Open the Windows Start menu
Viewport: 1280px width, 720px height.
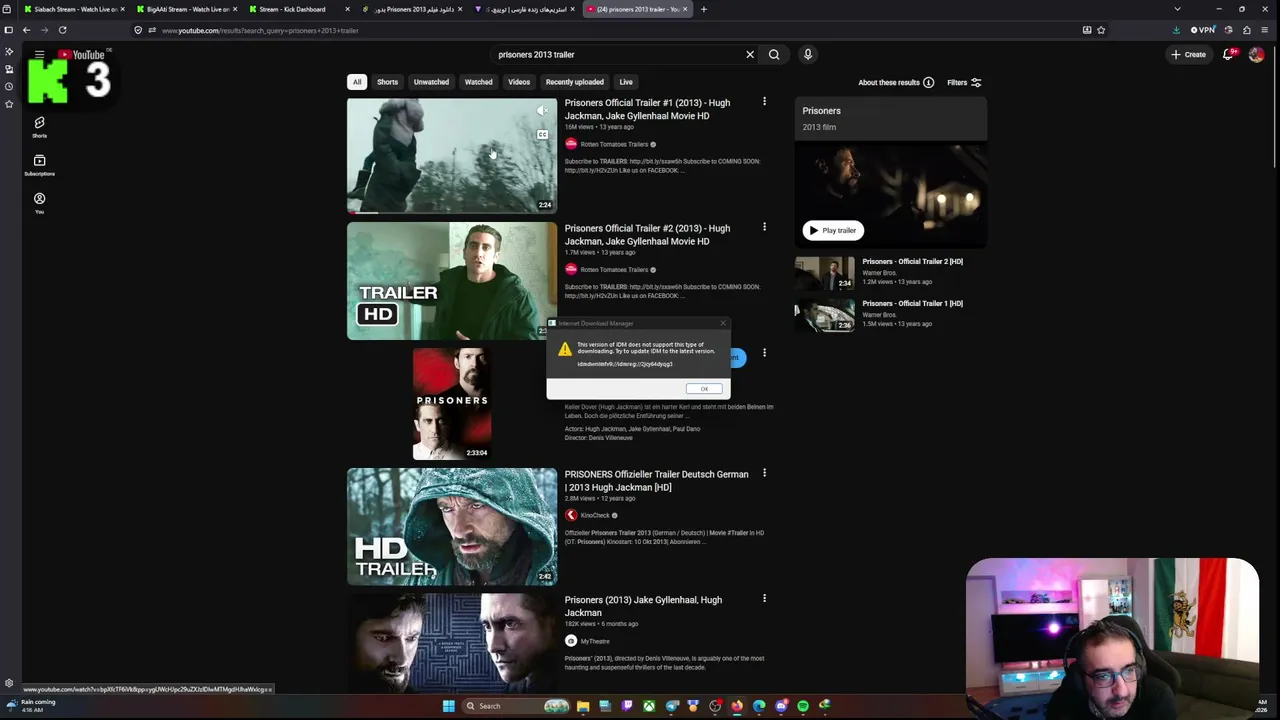pyautogui.click(x=449, y=706)
